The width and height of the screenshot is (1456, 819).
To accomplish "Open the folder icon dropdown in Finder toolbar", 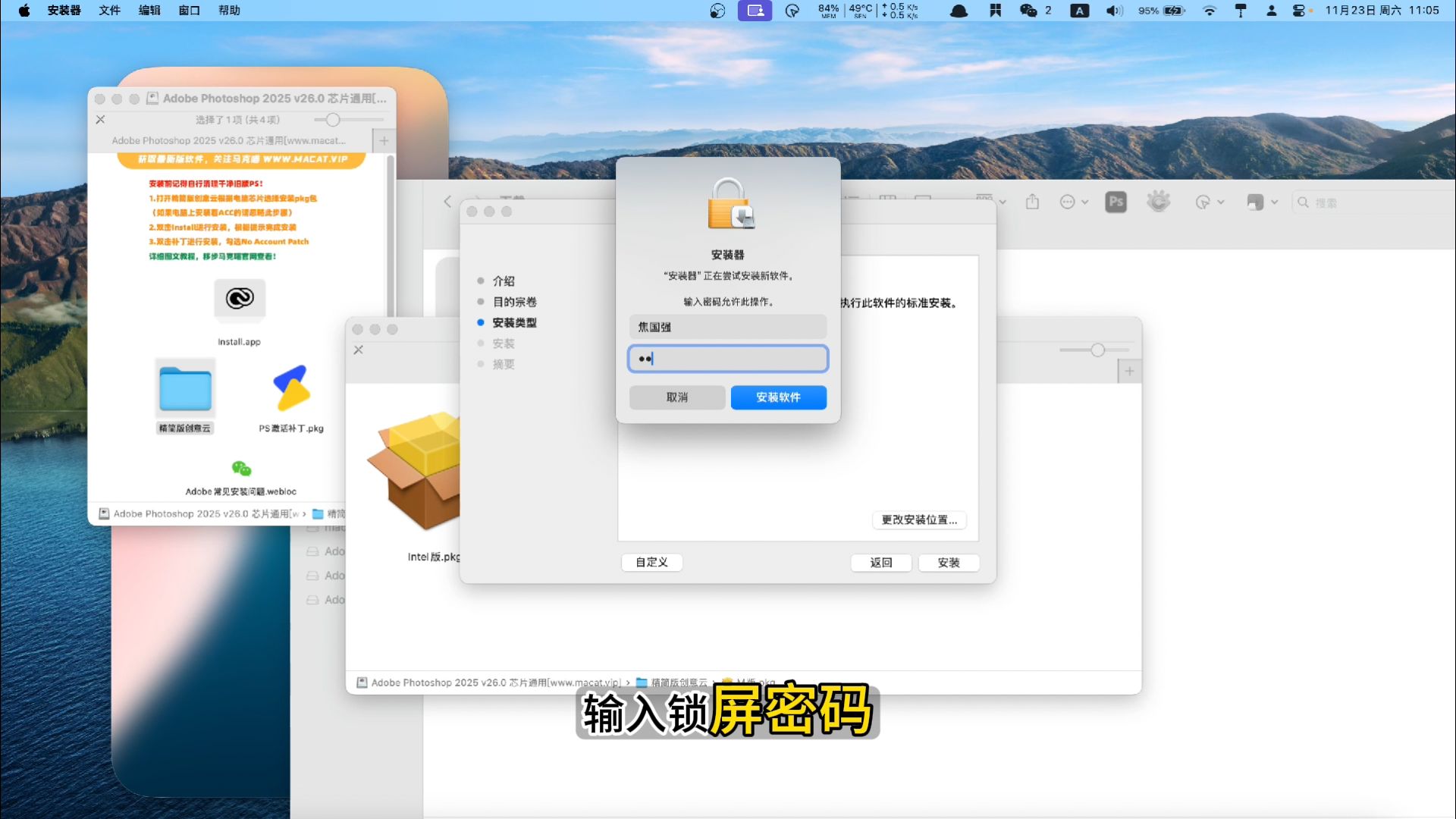I will point(1263,202).
